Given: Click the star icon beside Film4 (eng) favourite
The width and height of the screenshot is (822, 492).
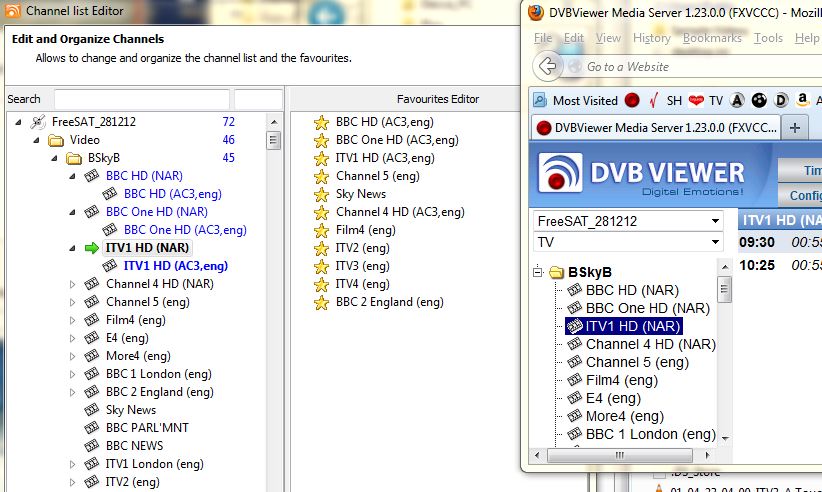Looking at the screenshot, I should 321,231.
